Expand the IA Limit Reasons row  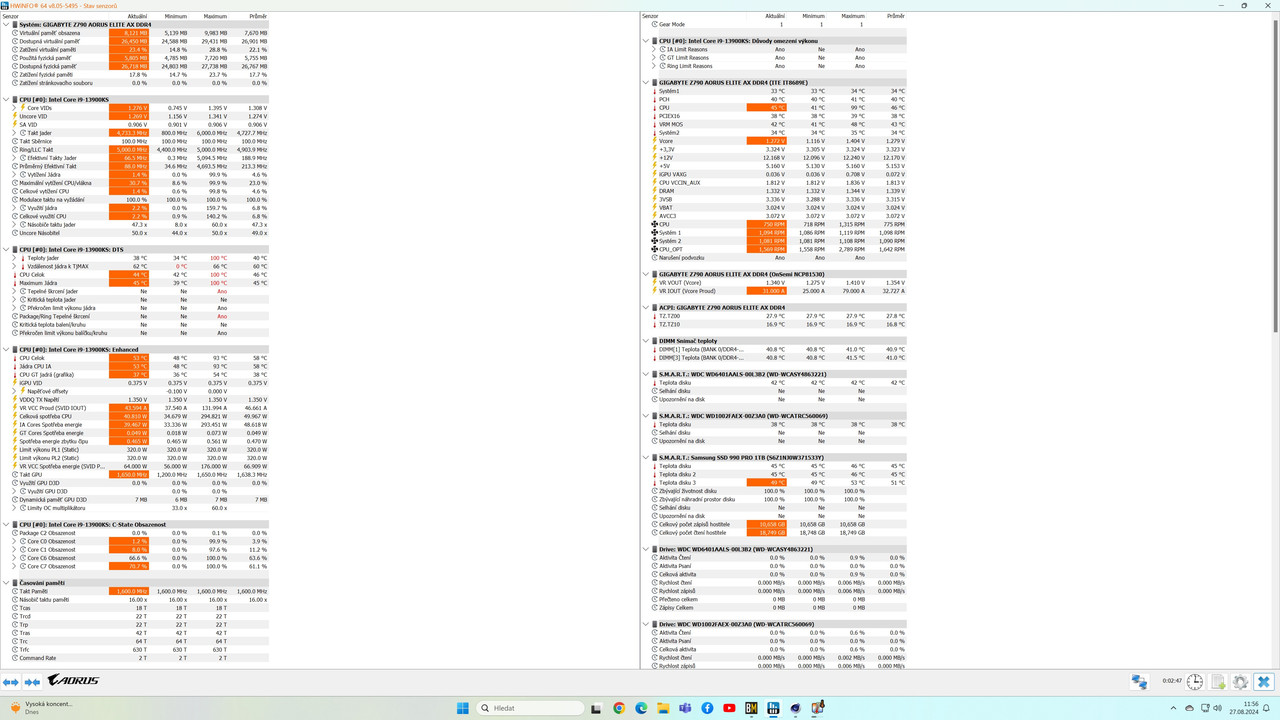click(655, 49)
